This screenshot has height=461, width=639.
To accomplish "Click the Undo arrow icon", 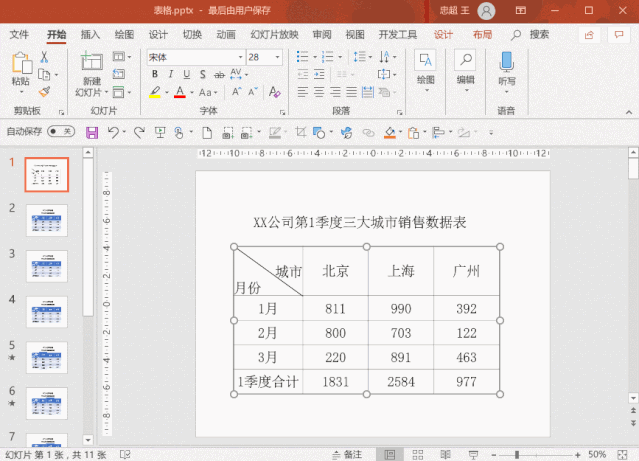I will [113, 132].
